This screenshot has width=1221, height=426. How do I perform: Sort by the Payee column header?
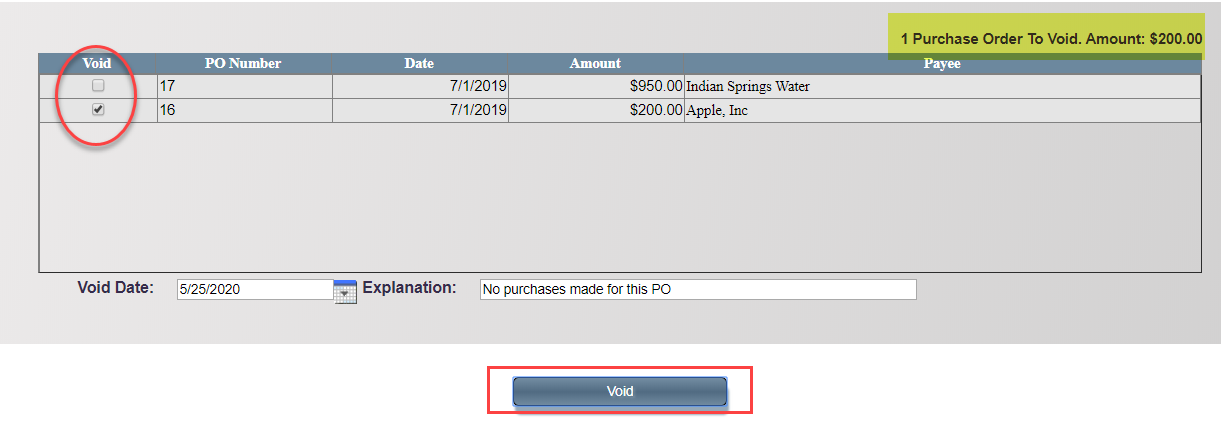(941, 63)
